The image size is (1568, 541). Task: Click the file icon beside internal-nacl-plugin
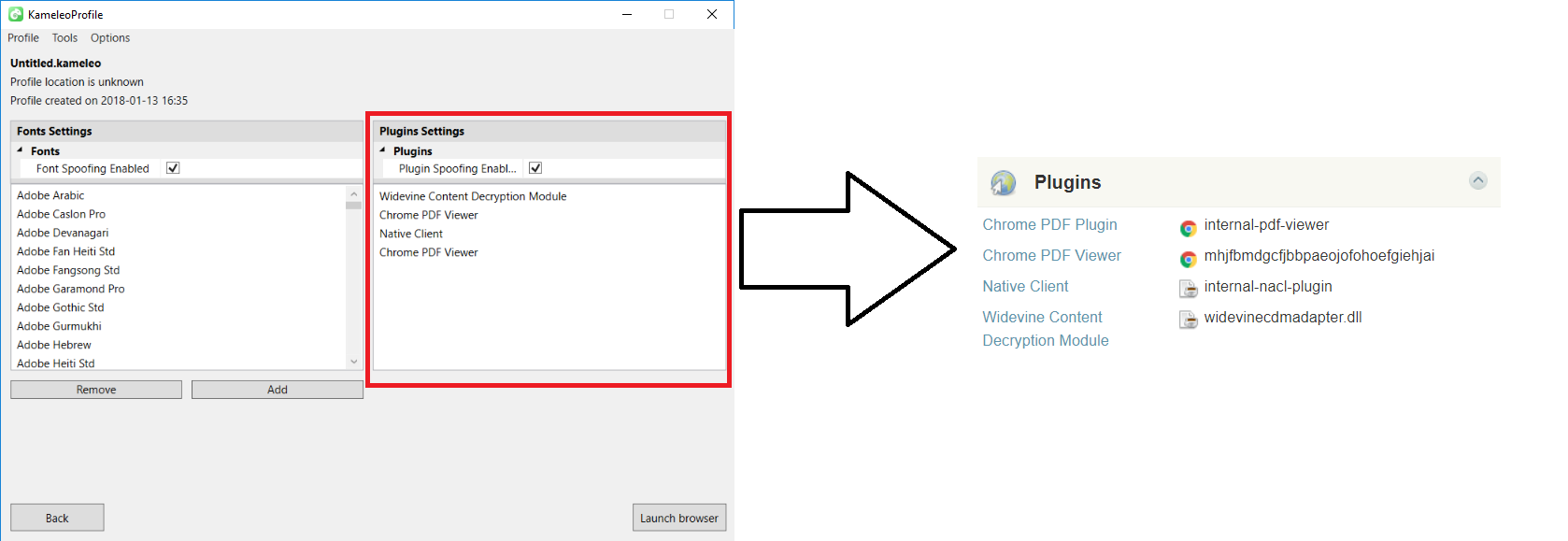coord(1188,289)
